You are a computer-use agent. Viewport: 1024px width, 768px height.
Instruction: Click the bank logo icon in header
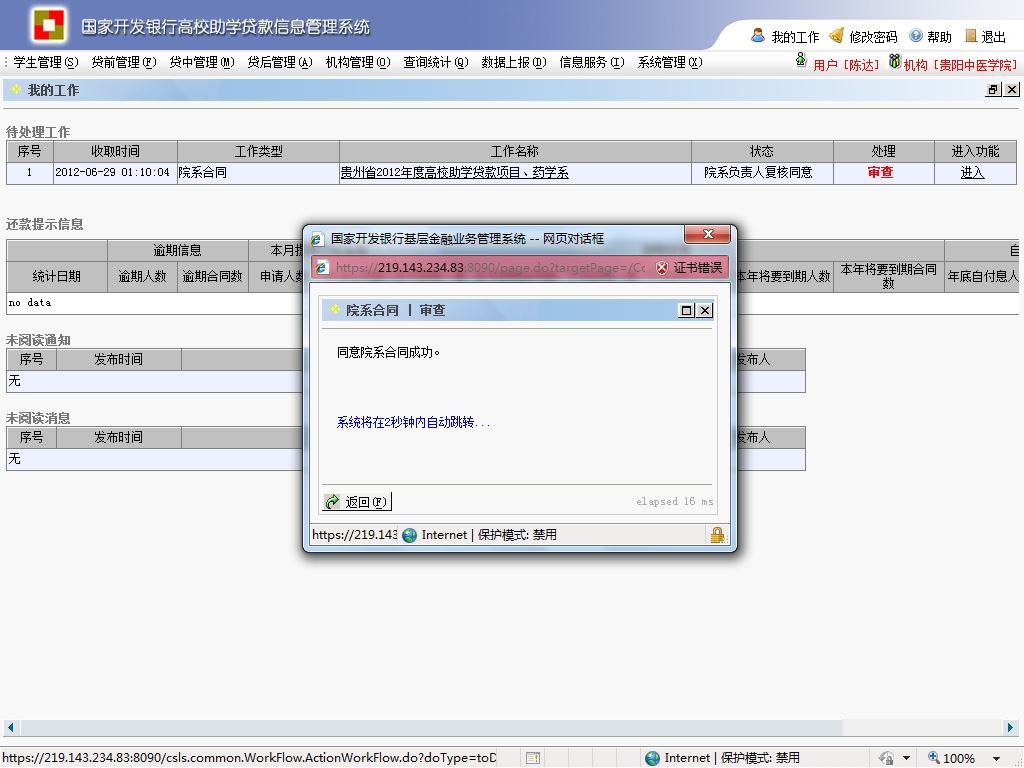tap(50, 25)
